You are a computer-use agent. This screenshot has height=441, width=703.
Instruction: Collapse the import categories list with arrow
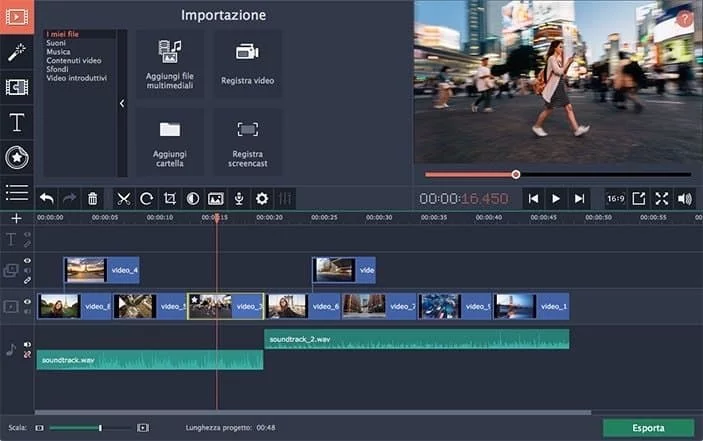[122, 104]
